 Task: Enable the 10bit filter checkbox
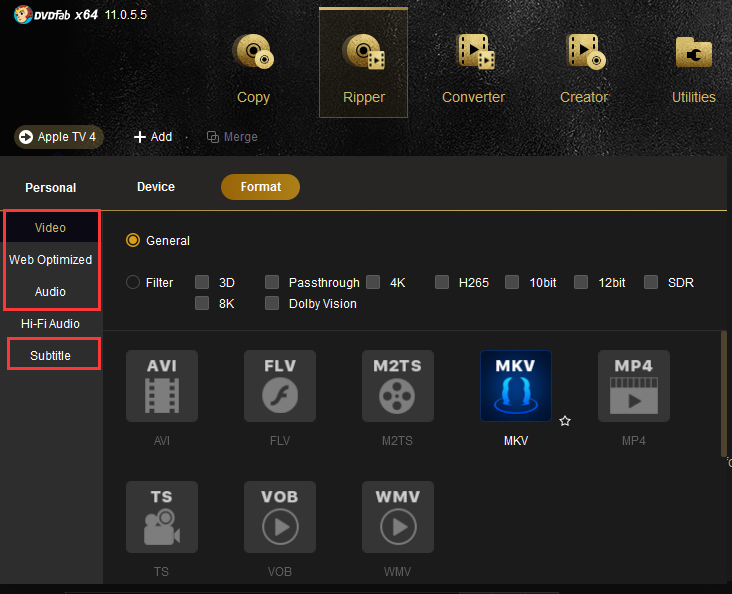click(x=512, y=282)
